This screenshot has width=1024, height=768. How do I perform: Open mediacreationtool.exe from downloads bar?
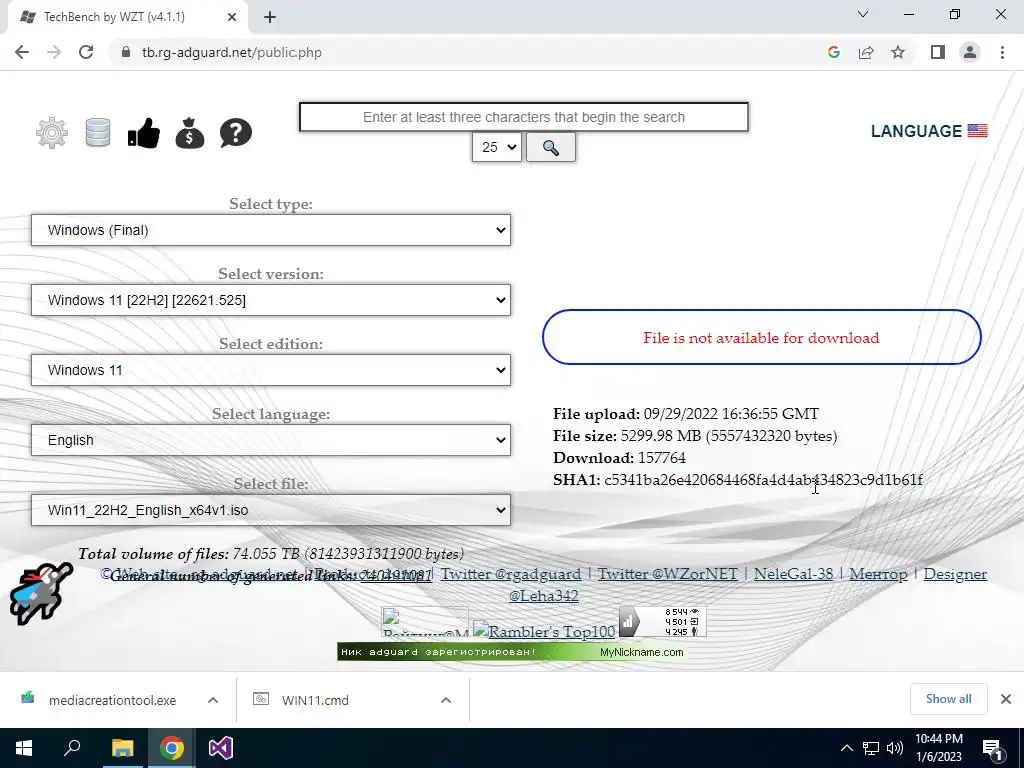pos(112,700)
